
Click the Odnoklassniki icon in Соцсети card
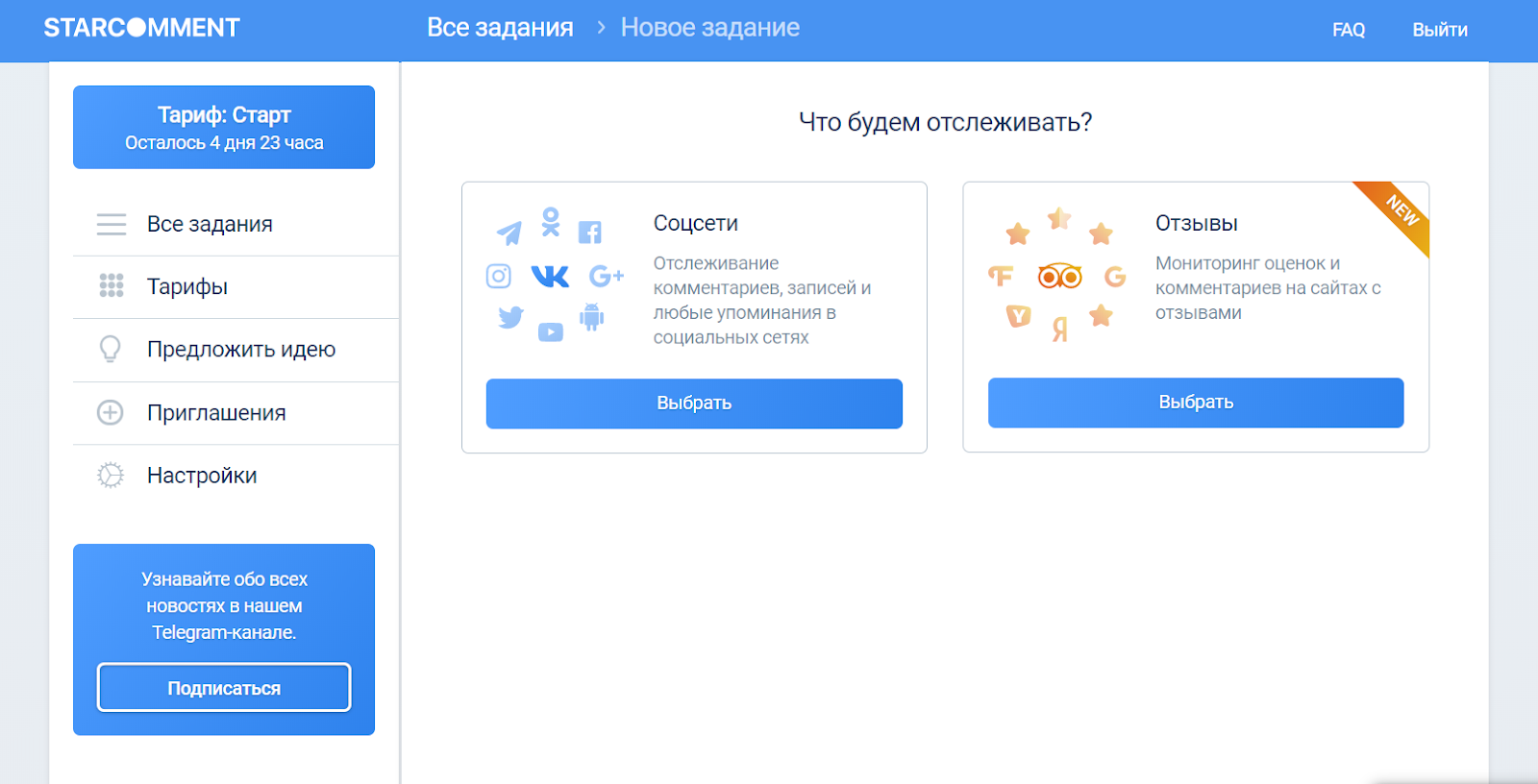point(551,222)
